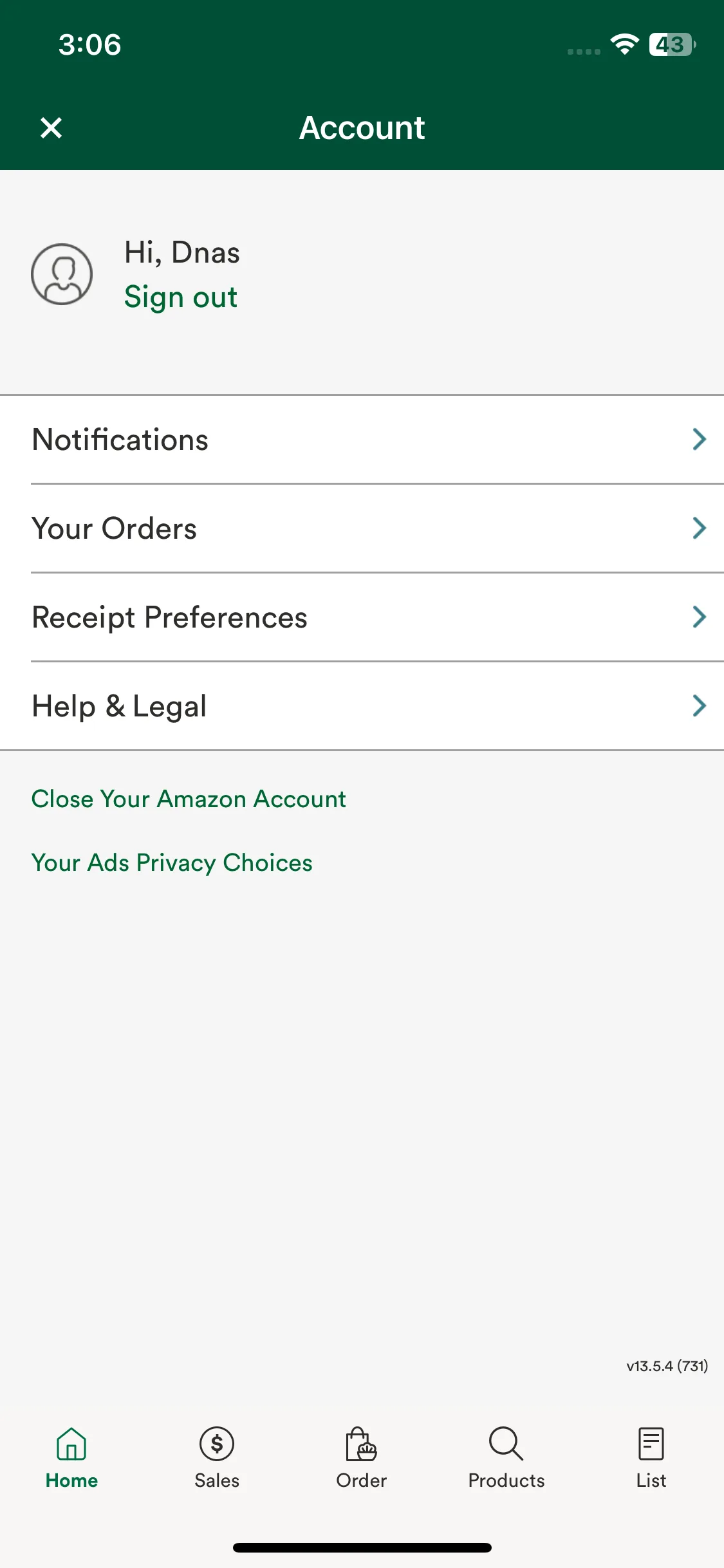Screen dimensions: 724x1568
Task: Tap the user profile avatar icon
Action: 62,274
